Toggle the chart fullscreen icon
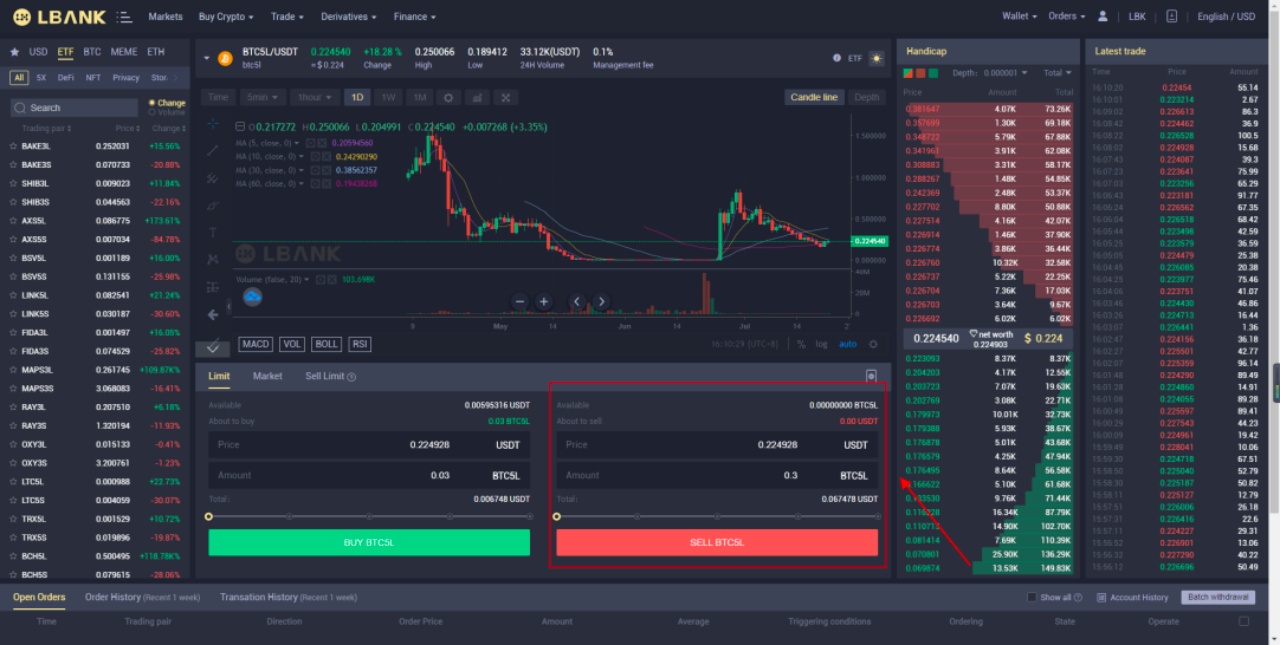 (x=507, y=97)
